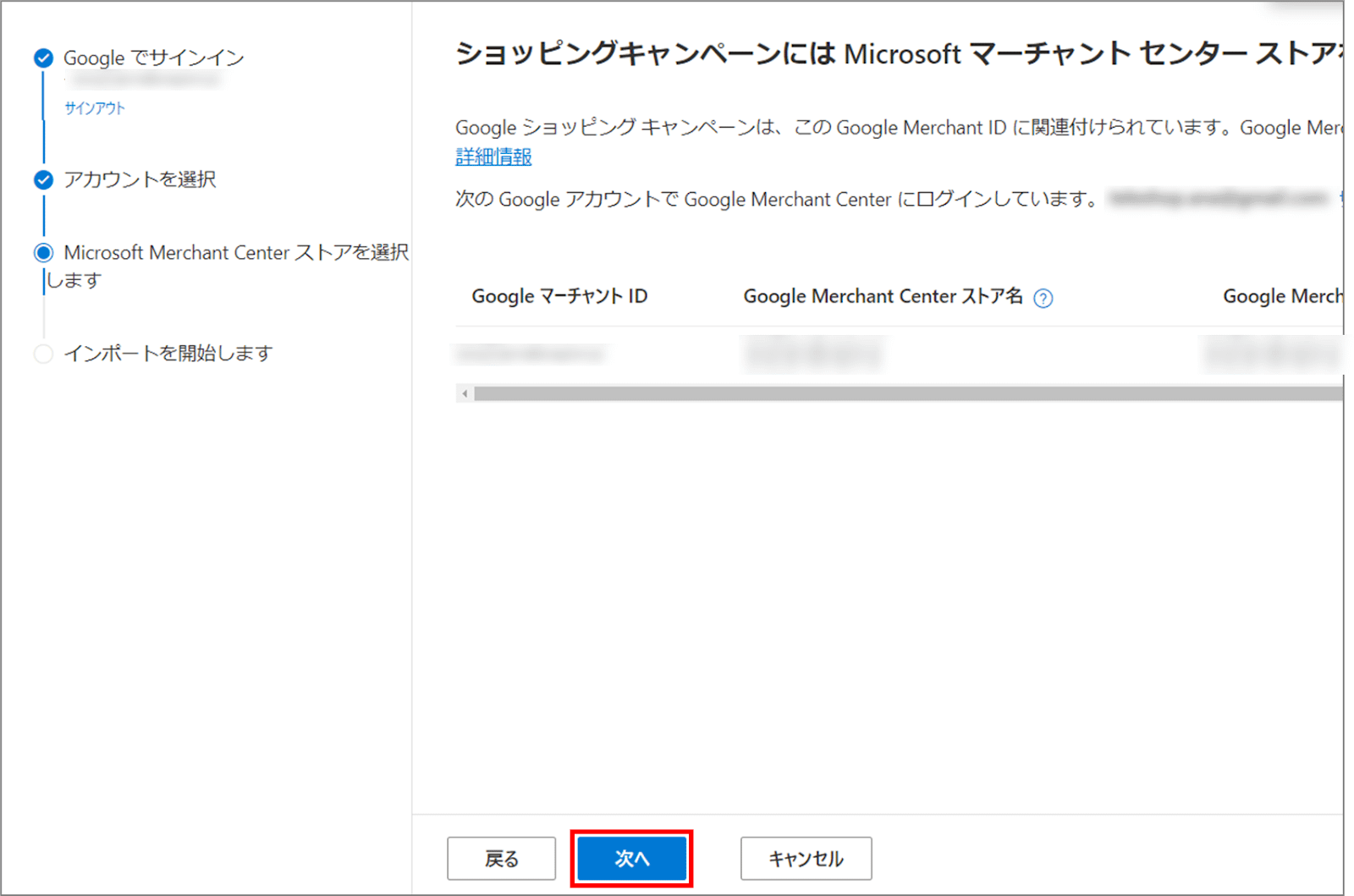Open the help tooltip beside ストア名 header
The width and height of the screenshot is (1354, 896).
pos(1043,298)
